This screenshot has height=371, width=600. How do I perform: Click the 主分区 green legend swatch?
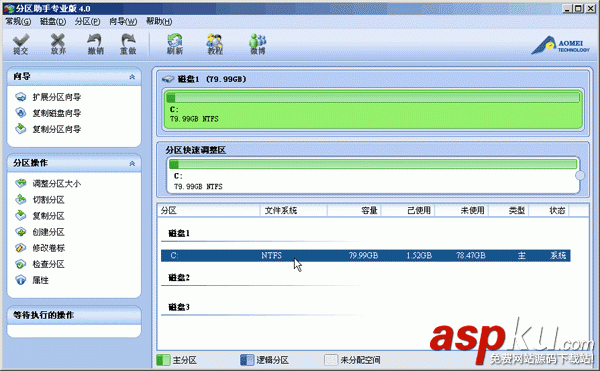(x=163, y=360)
